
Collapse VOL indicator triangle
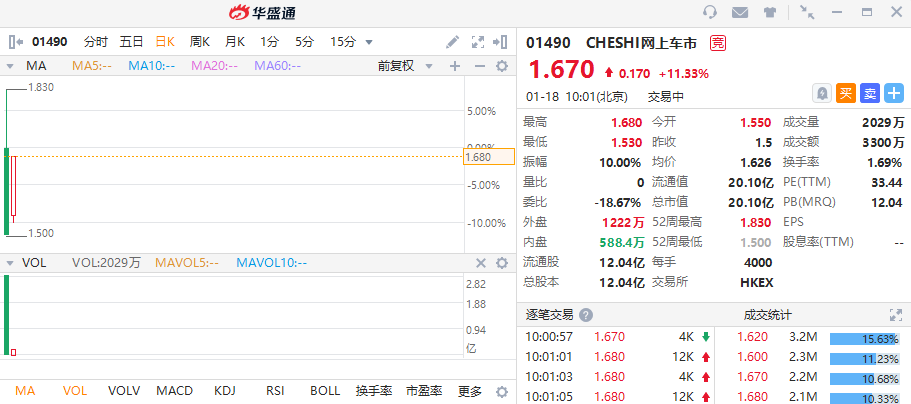pos(9,263)
